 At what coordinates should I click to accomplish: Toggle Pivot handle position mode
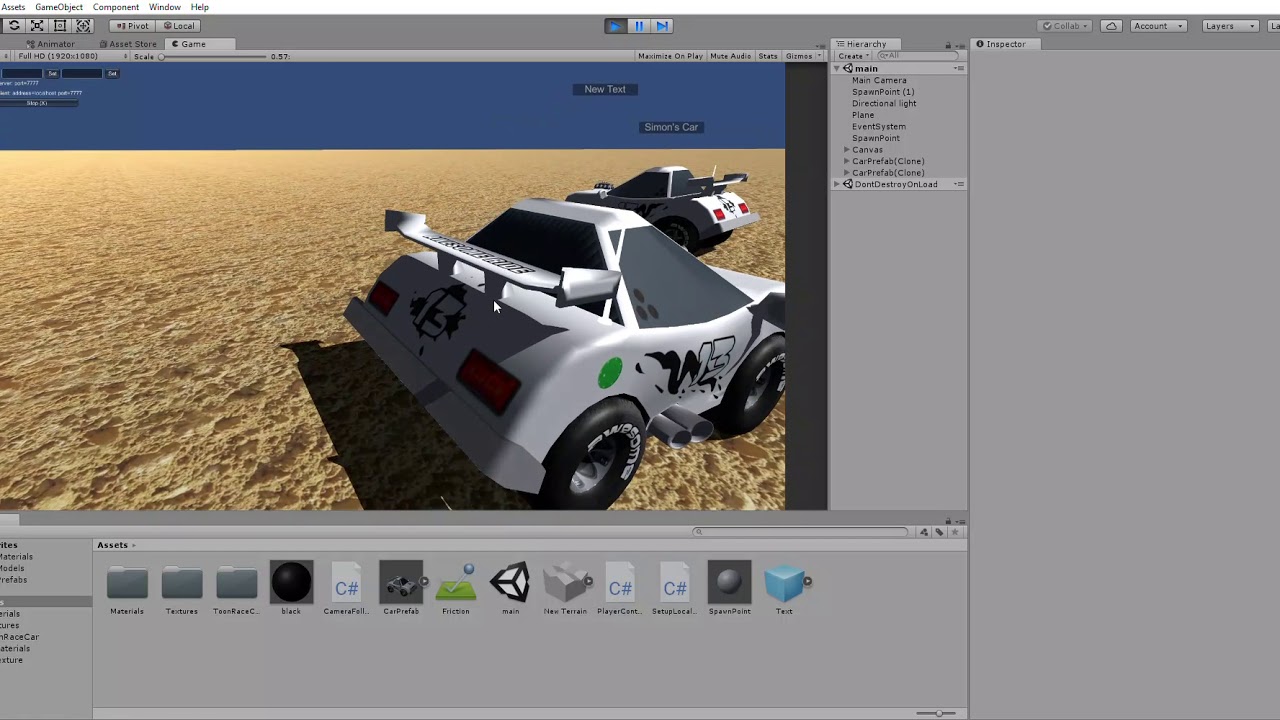(x=131, y=26)
